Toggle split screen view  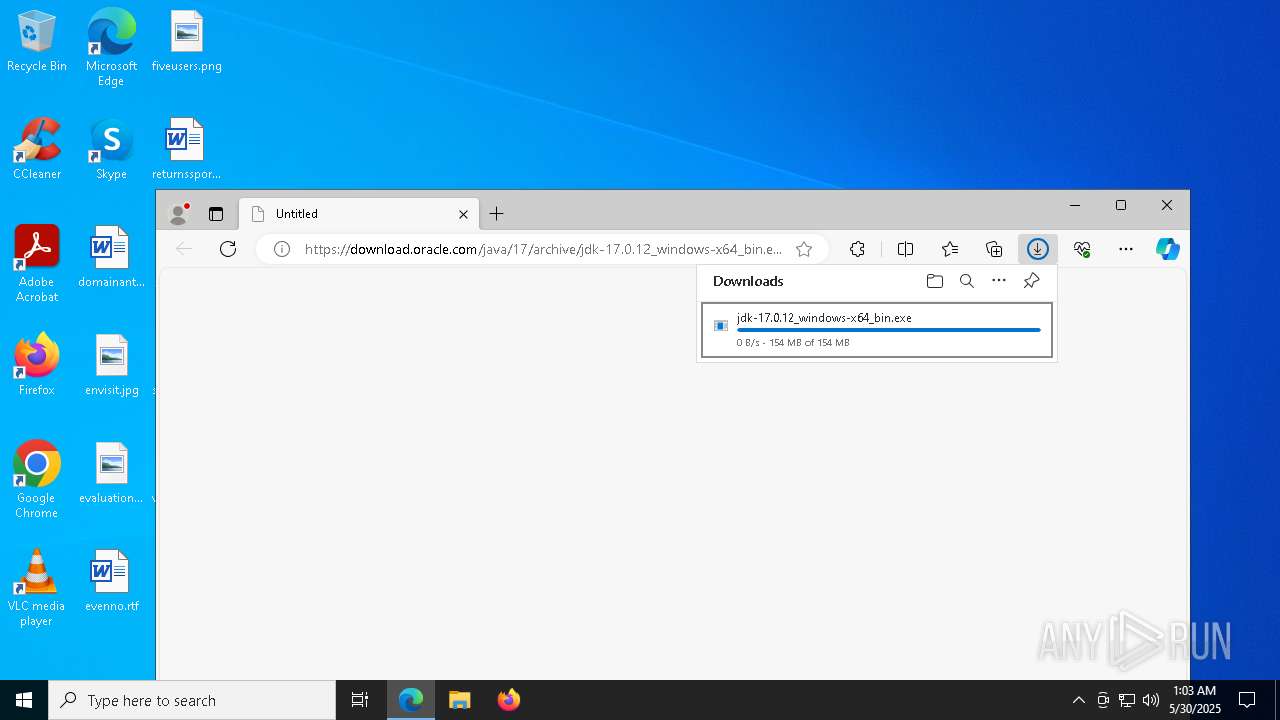[905, 249]
